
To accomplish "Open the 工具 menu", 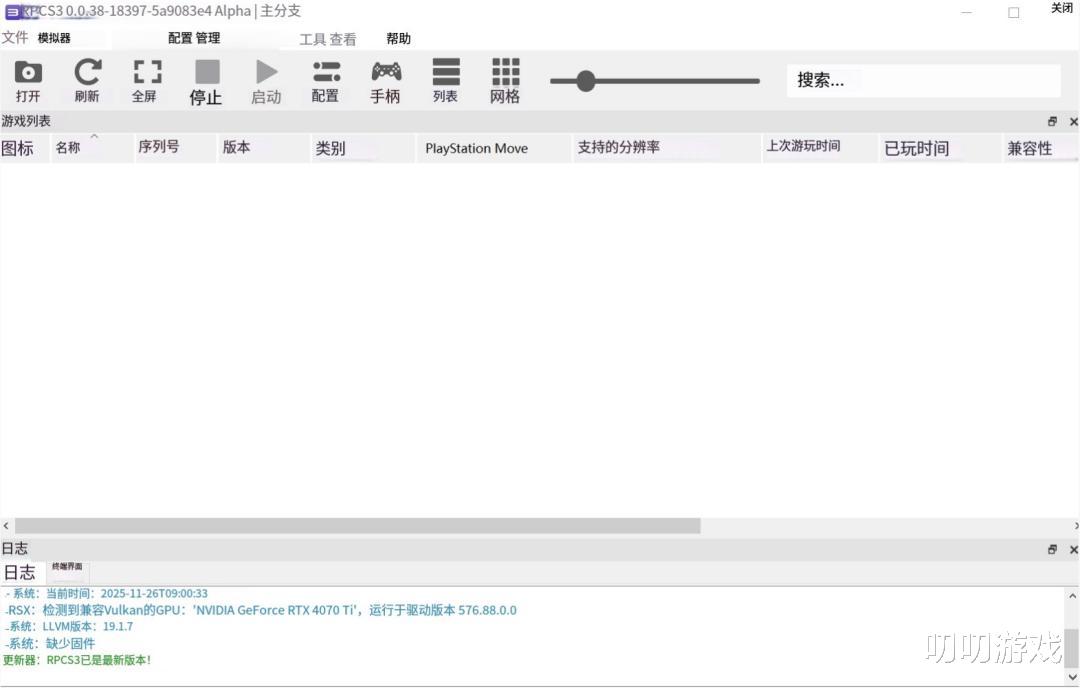I will point(313,39).
